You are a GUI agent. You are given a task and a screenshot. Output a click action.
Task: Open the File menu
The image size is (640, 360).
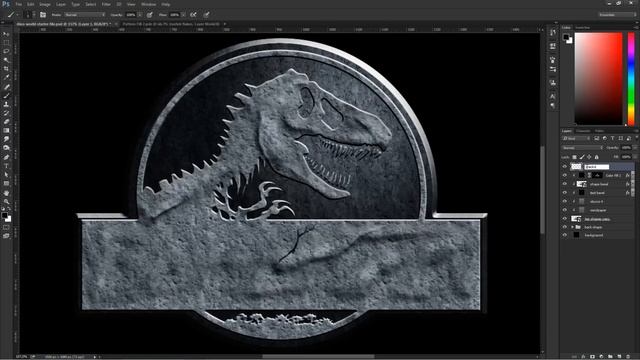tap(19, 4)
